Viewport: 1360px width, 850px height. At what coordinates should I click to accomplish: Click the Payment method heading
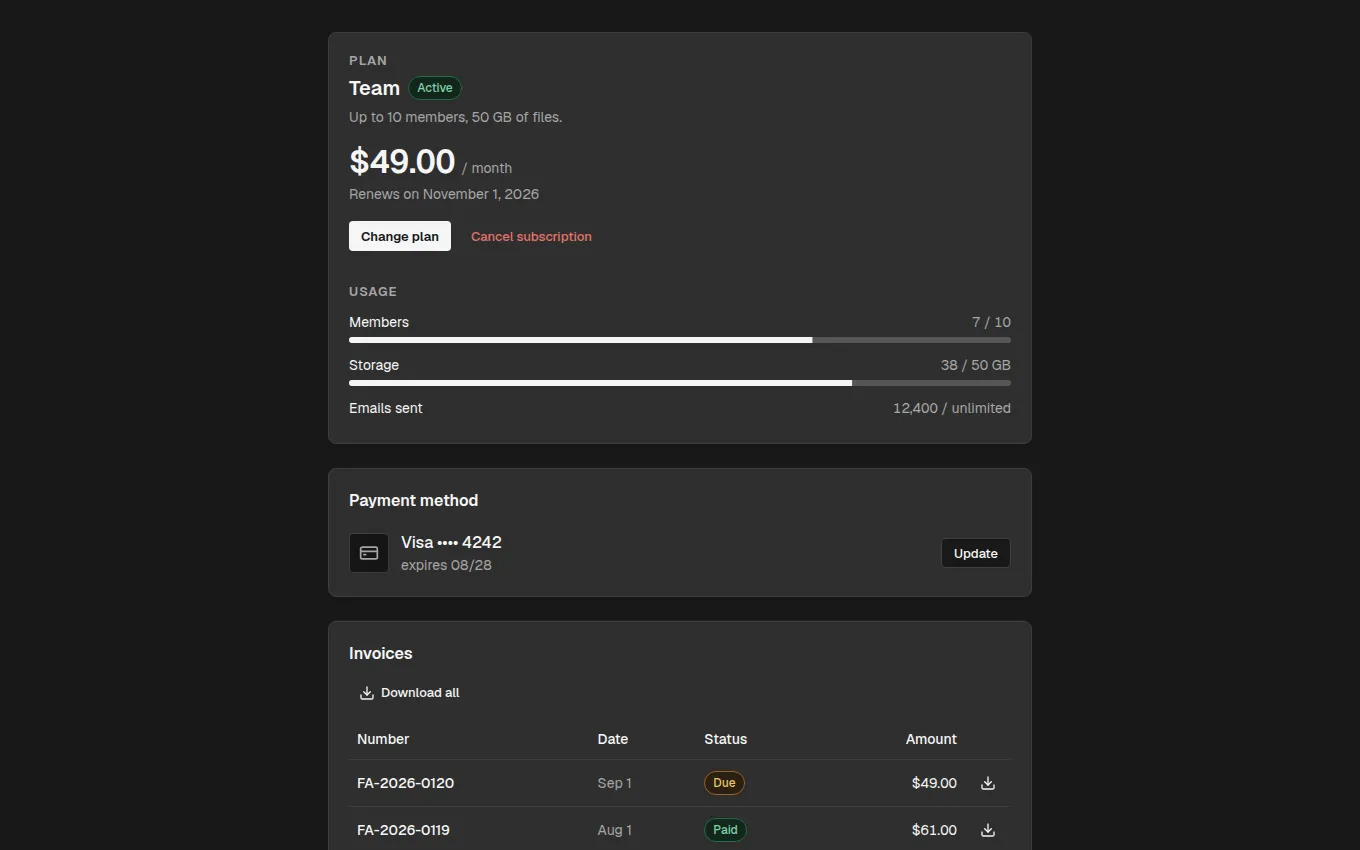pos(413,500)
